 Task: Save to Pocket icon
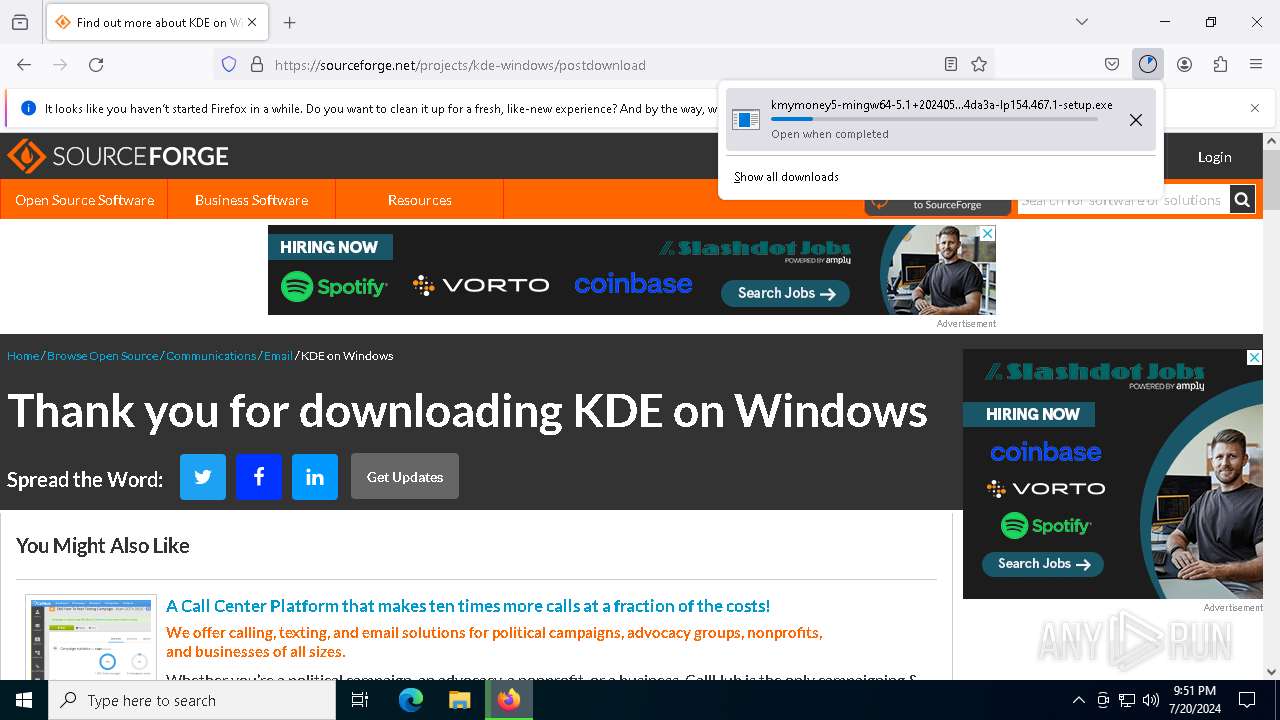point(1112,65)
